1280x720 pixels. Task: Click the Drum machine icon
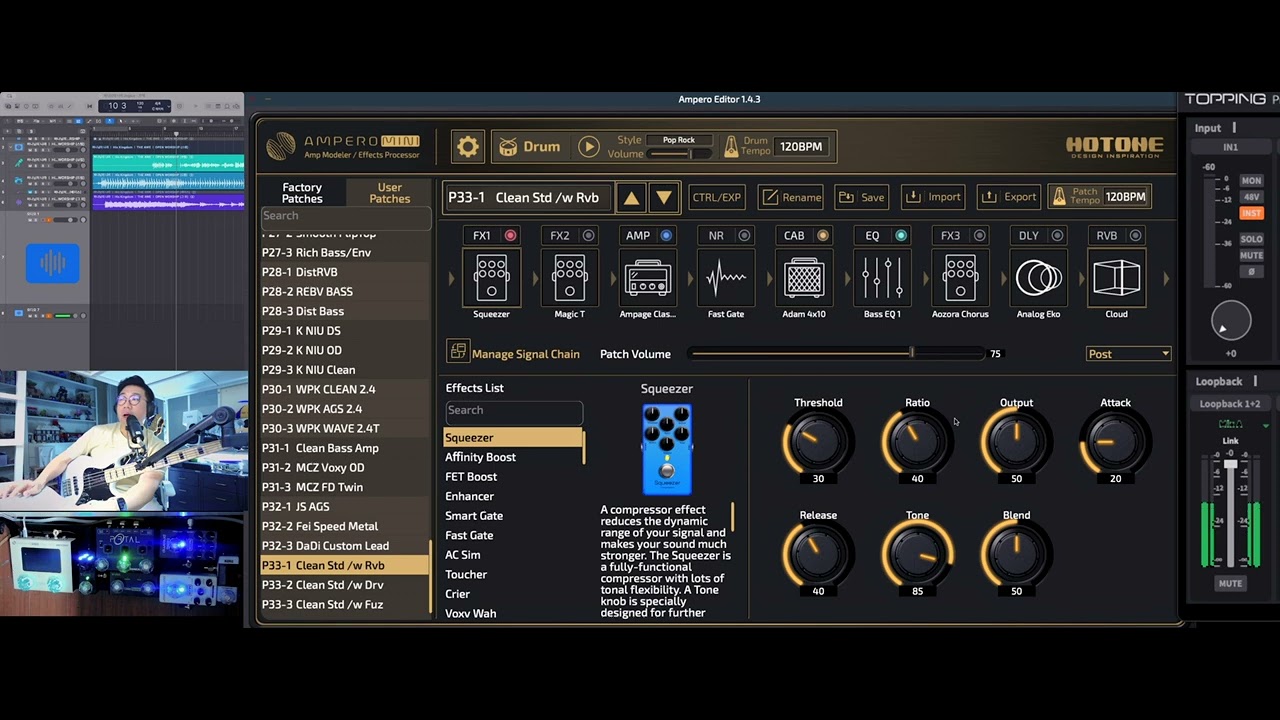pos(508,147)
